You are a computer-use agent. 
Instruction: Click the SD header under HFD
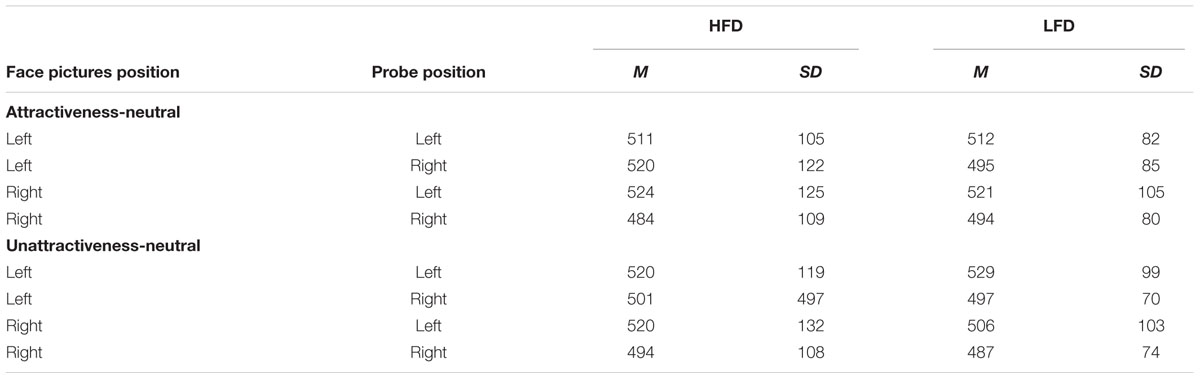pyautogui.click(x=811, y=72)
